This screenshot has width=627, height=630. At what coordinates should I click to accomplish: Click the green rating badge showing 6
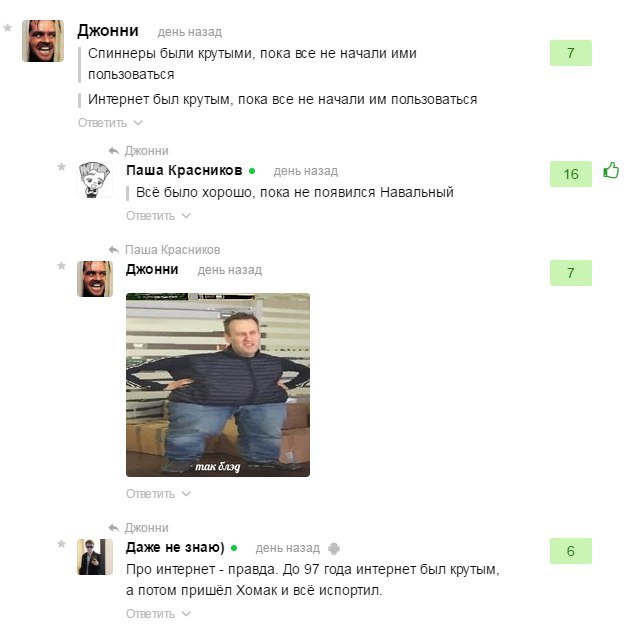(571, 551)
